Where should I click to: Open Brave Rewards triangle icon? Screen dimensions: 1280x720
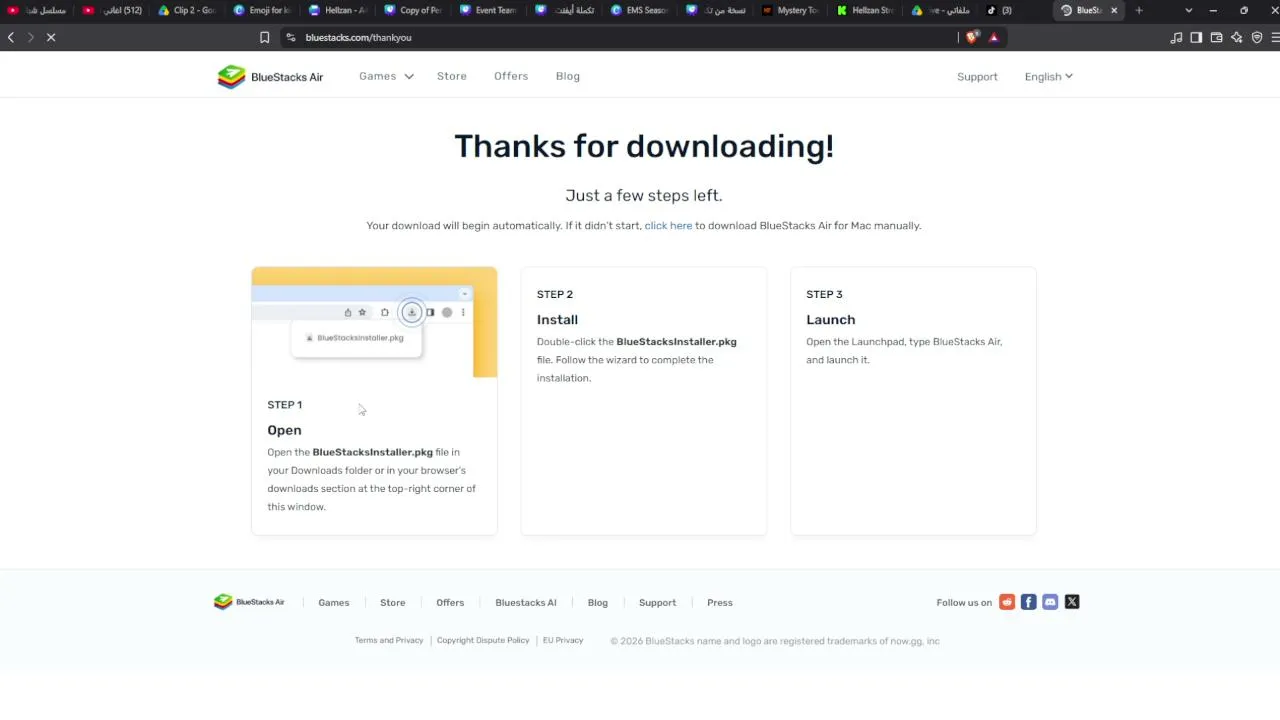(x=994, y=37)
